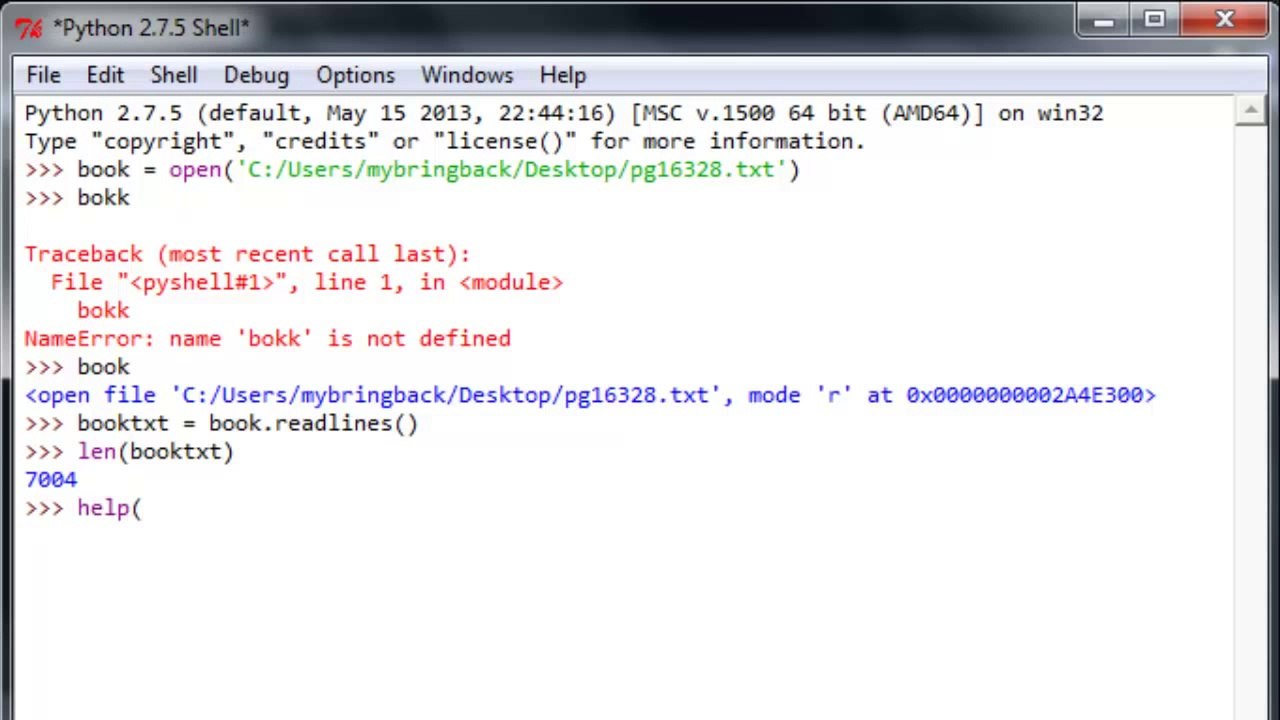Click the mistyped 'bokk' command line
This screenshot has width=1280, height=720.
pos(77,197)
